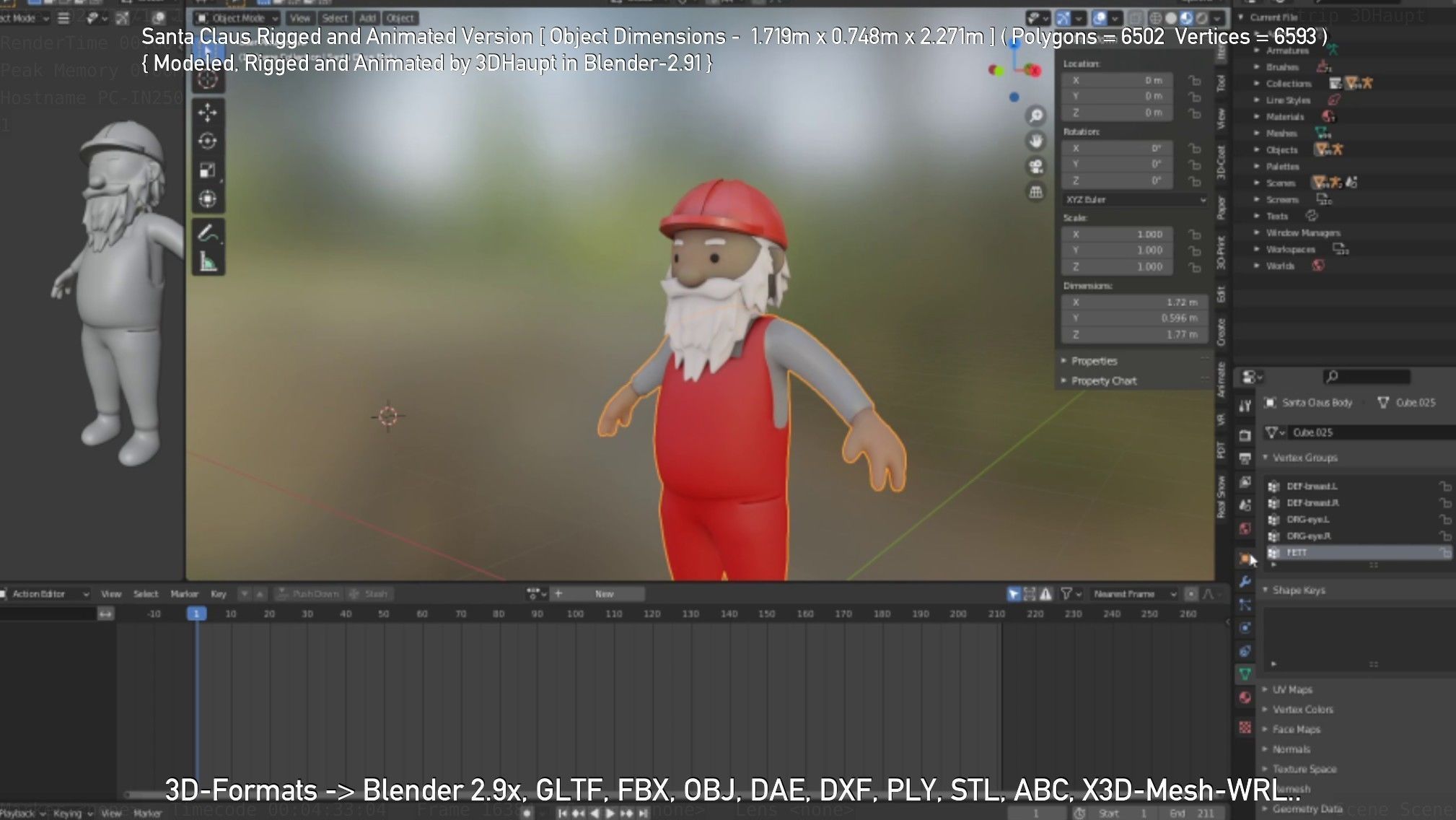Screen dimensions: 1456x820
Task: Toggle lock on Location X
Action: (x=1194, y=80)
